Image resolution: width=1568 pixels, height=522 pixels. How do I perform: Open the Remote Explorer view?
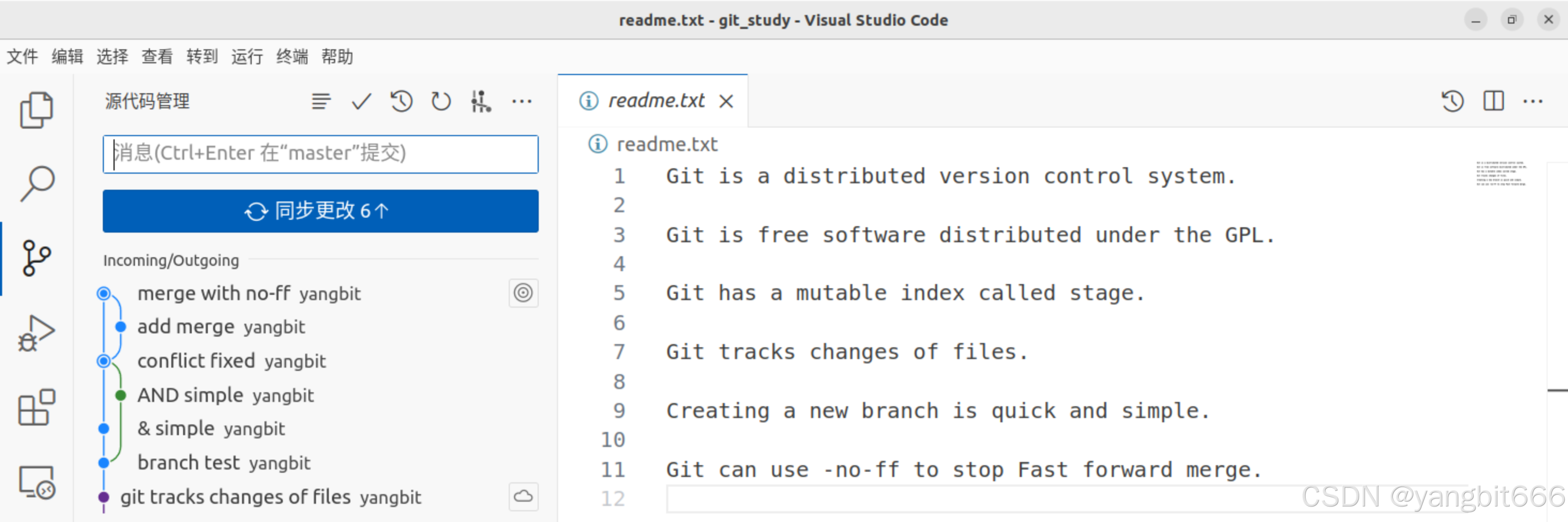coord(36,482)
